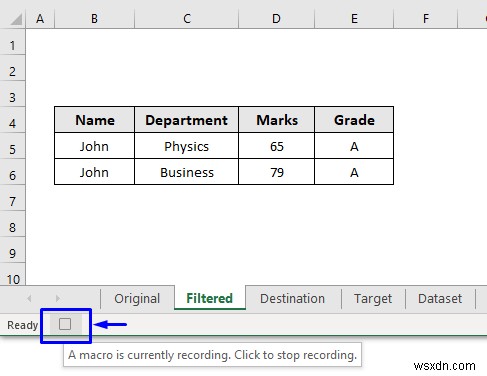The width and height of the screenshot is (487, 376).
Task: Click the Name header cell
Action: click(95, 120)
